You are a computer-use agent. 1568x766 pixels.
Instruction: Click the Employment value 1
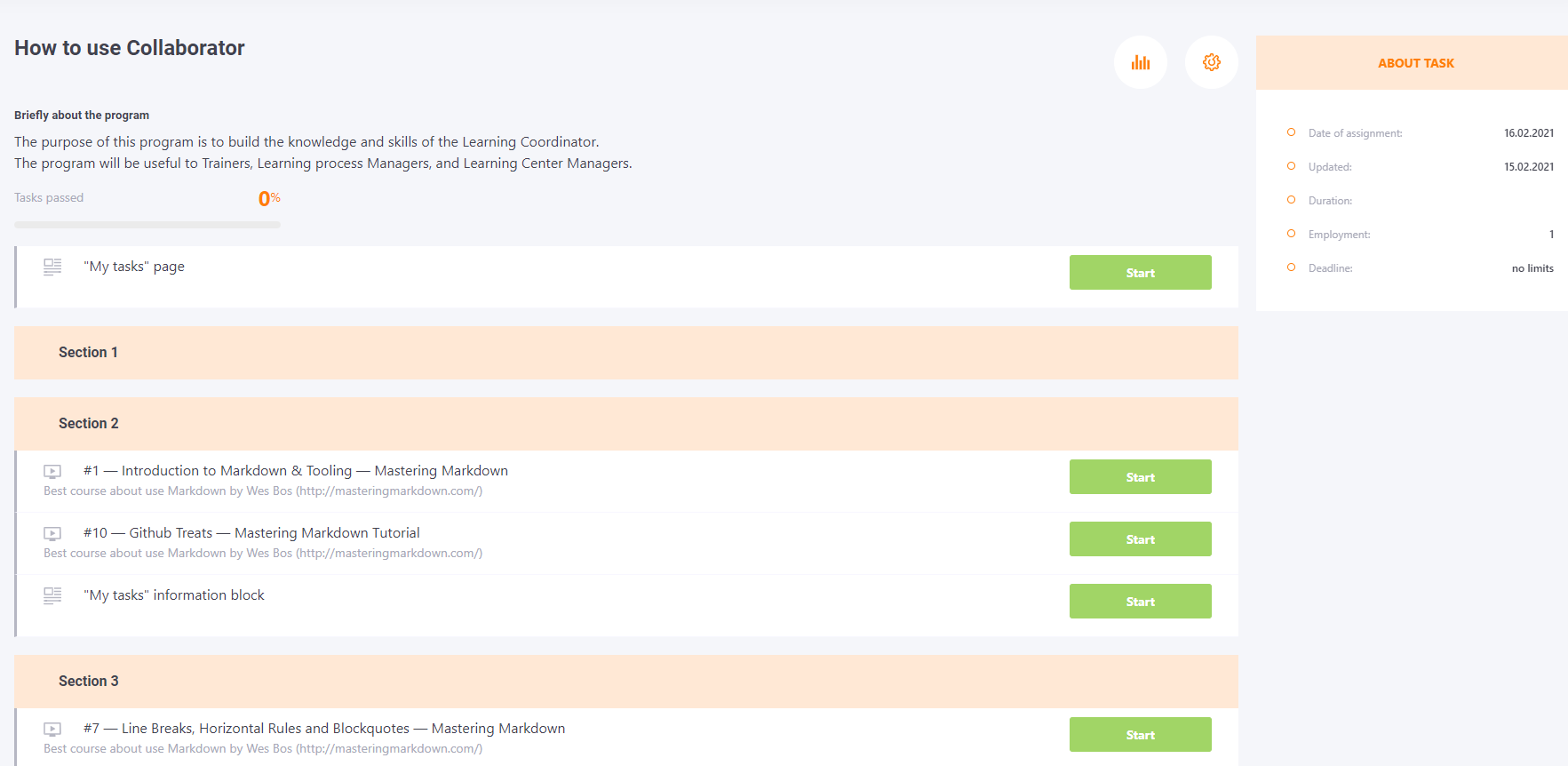click(x=1551, y=235)
